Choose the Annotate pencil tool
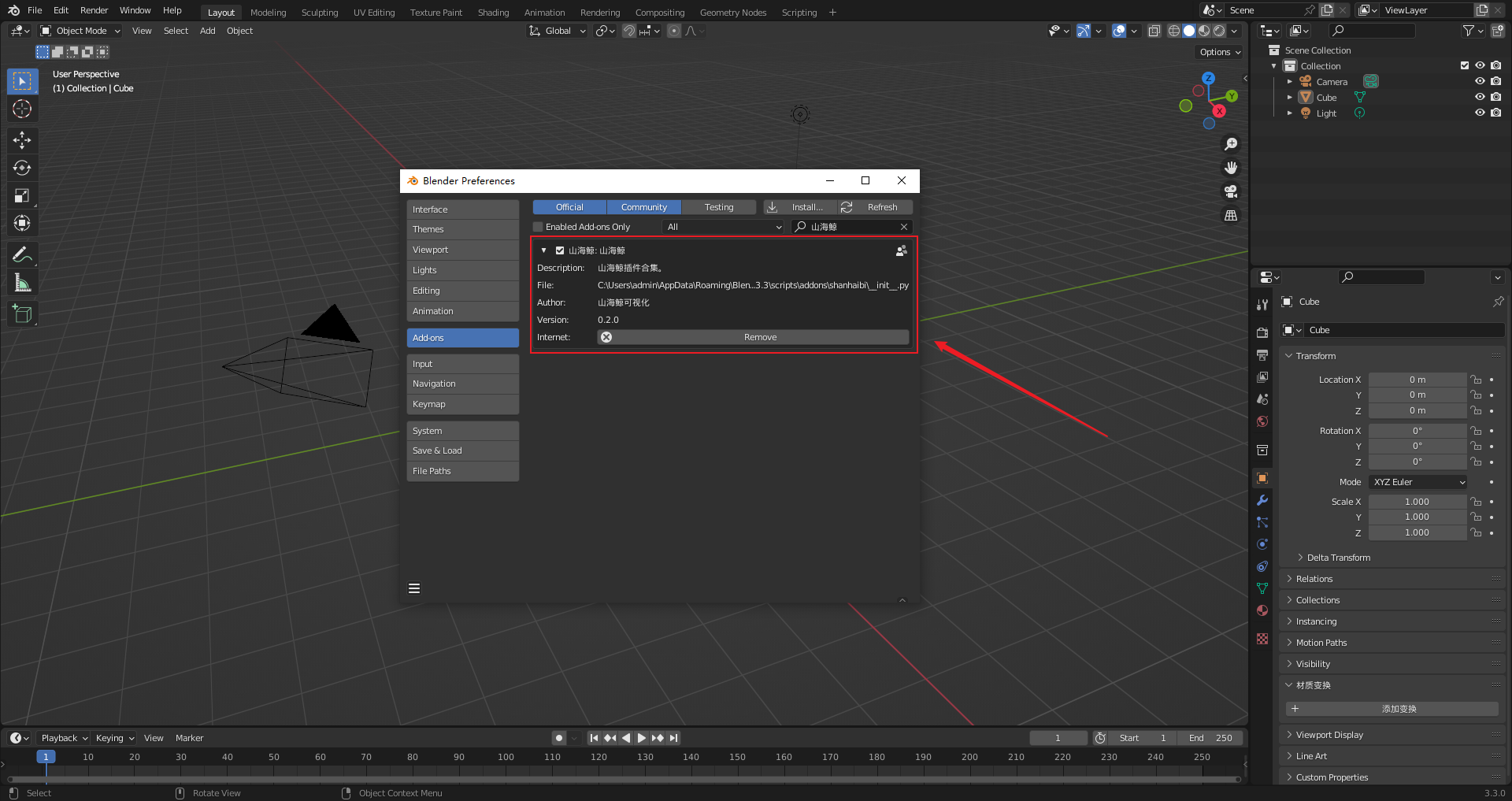This screenshot has height=801, width=1512. [22, 254]
